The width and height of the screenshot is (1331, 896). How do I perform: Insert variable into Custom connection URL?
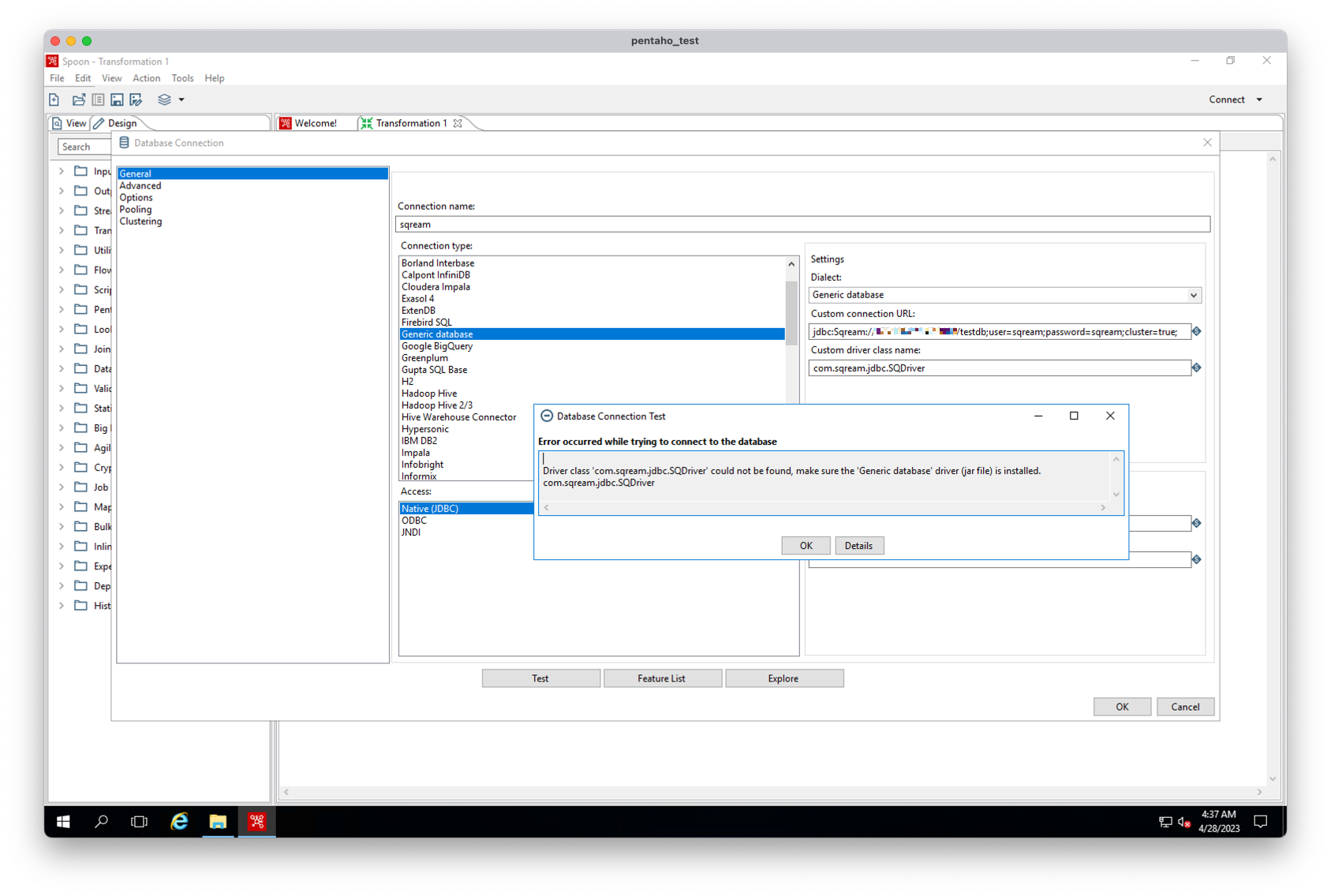1197,331
